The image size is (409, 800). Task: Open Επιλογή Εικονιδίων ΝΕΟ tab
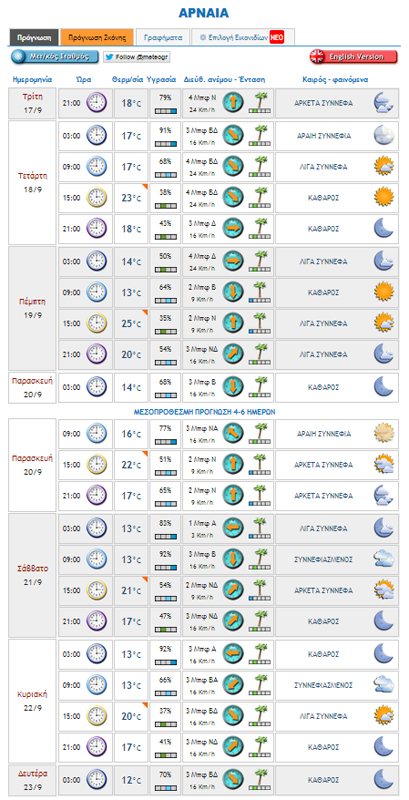(242, 38)
